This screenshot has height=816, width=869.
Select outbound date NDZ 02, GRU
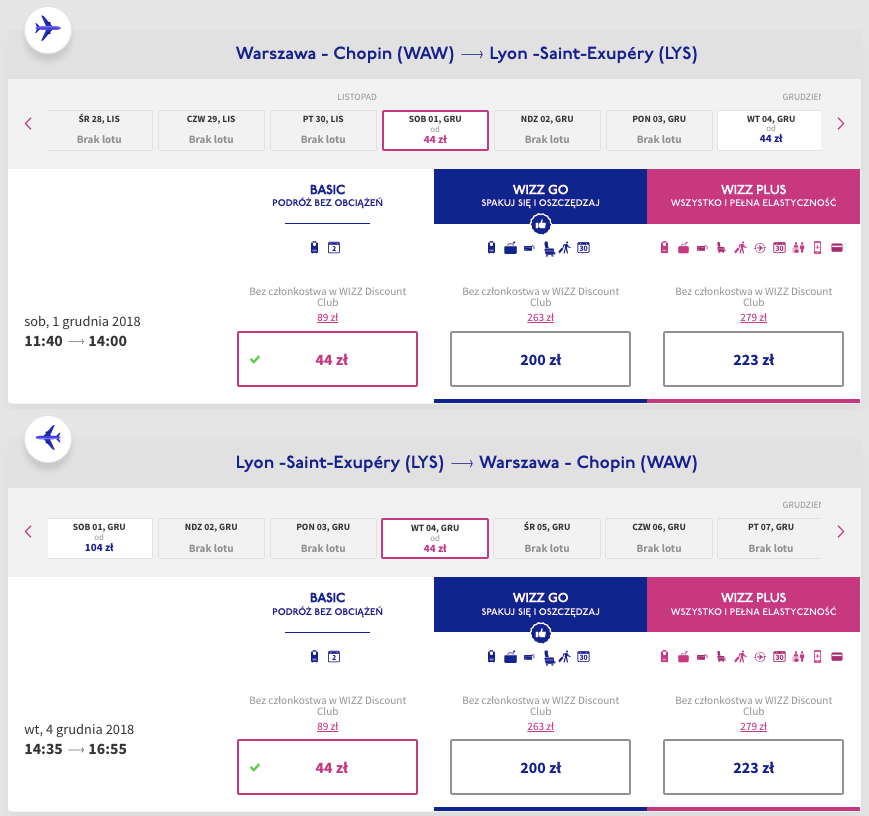pyautogui.click(x=547, y=130)
